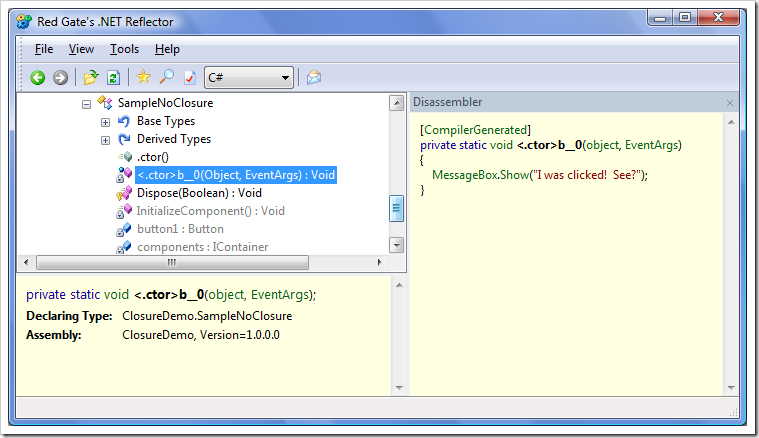Click the green Back navigation arrow
The image size is (759, 438).
point(38,77)
